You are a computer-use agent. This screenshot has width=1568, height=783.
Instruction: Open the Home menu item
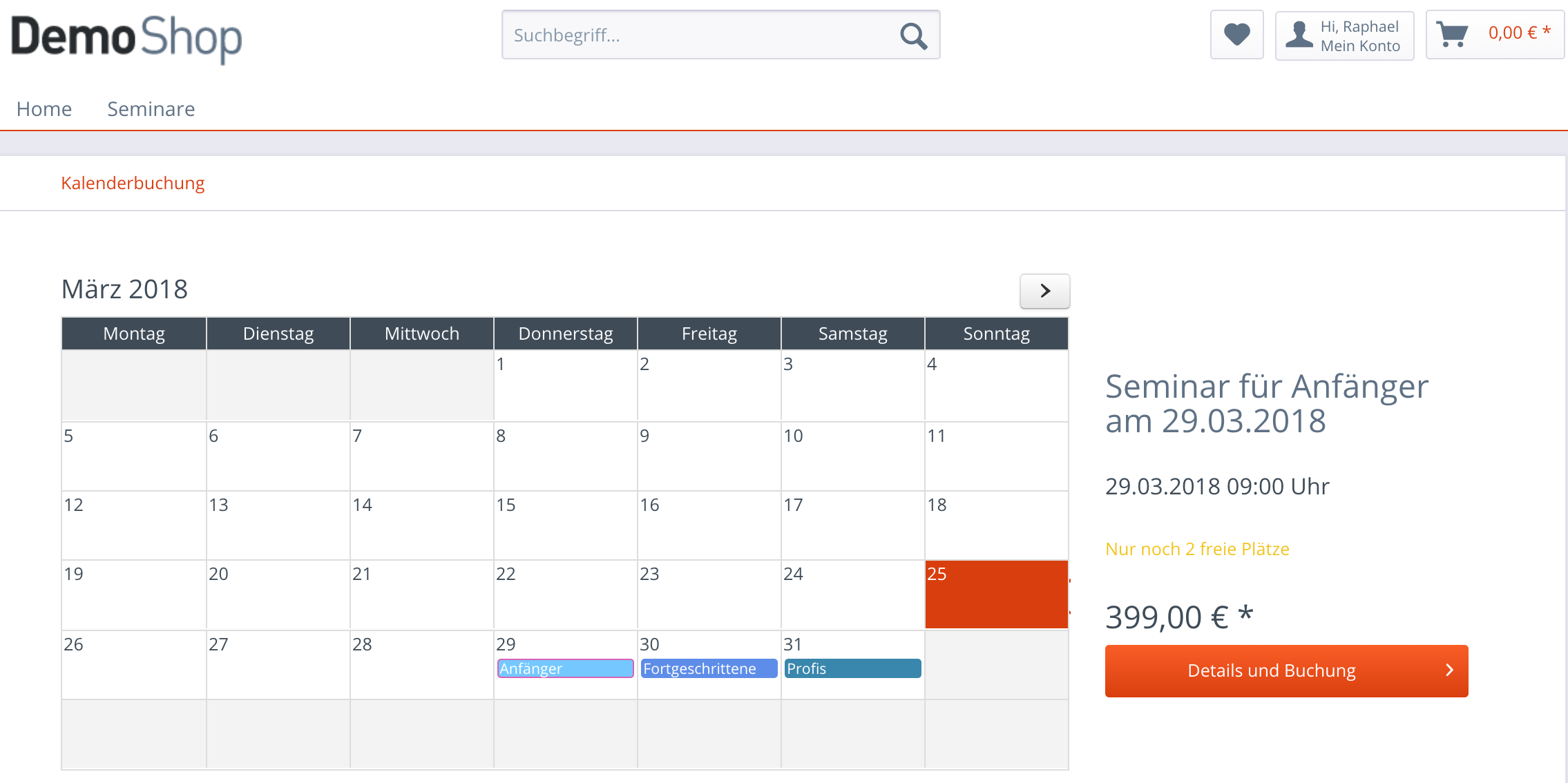(44, 109)
